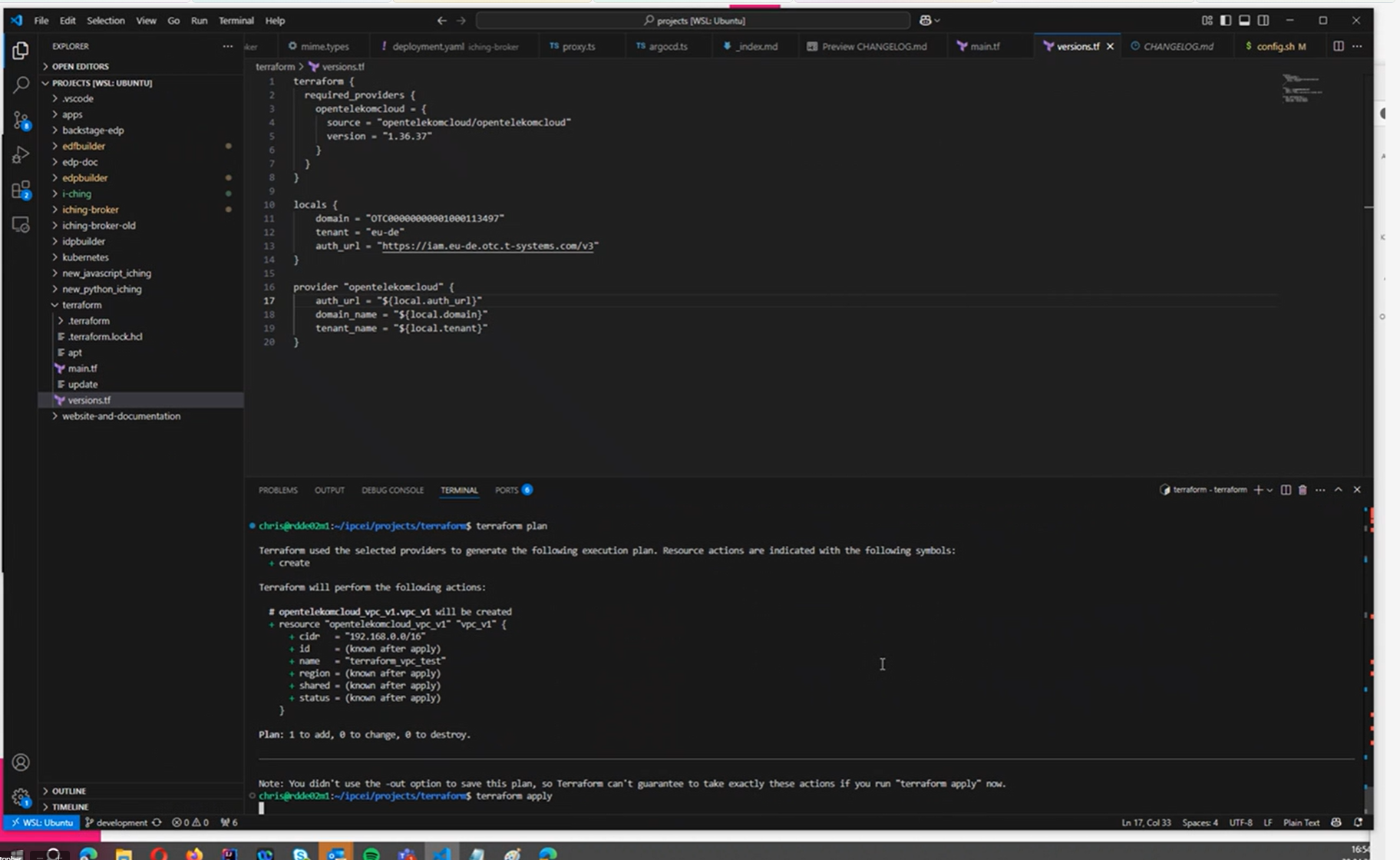
Task: Open the Selection menu
Action: (106, 21)
